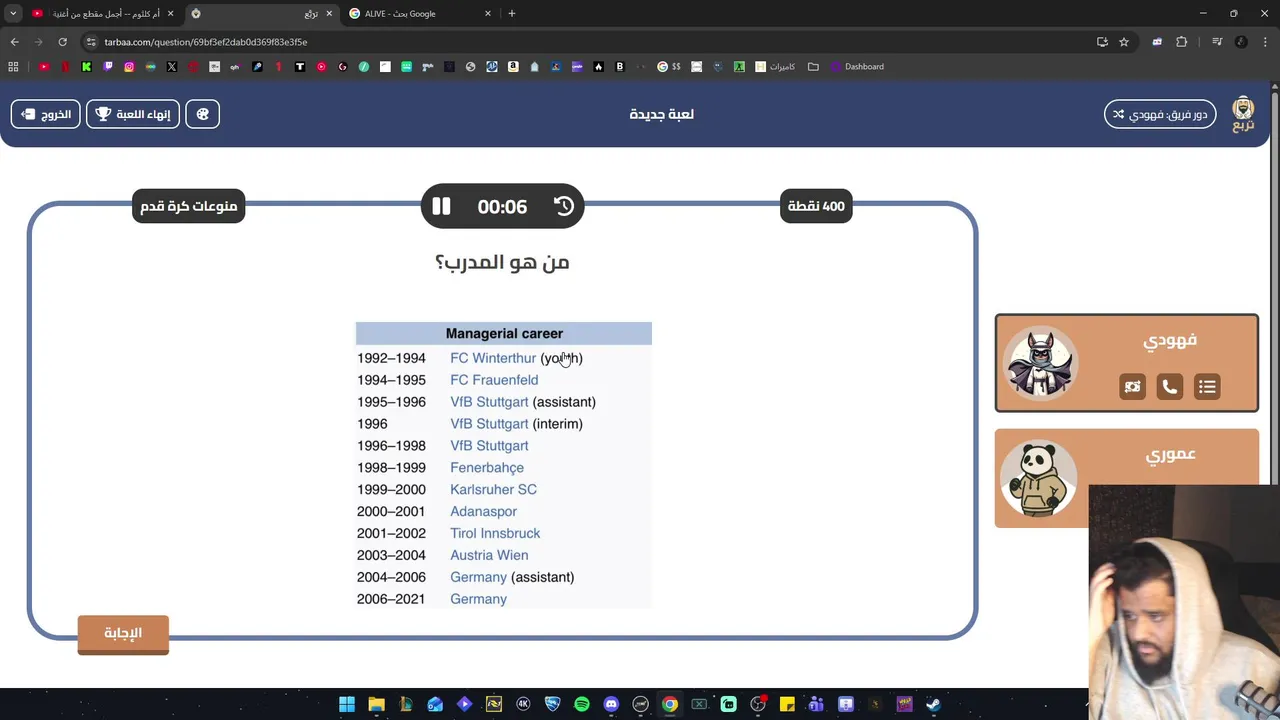The image size is (1280, 720).
Task: Open the Dashboard bookmark
Action: [857, 67]
